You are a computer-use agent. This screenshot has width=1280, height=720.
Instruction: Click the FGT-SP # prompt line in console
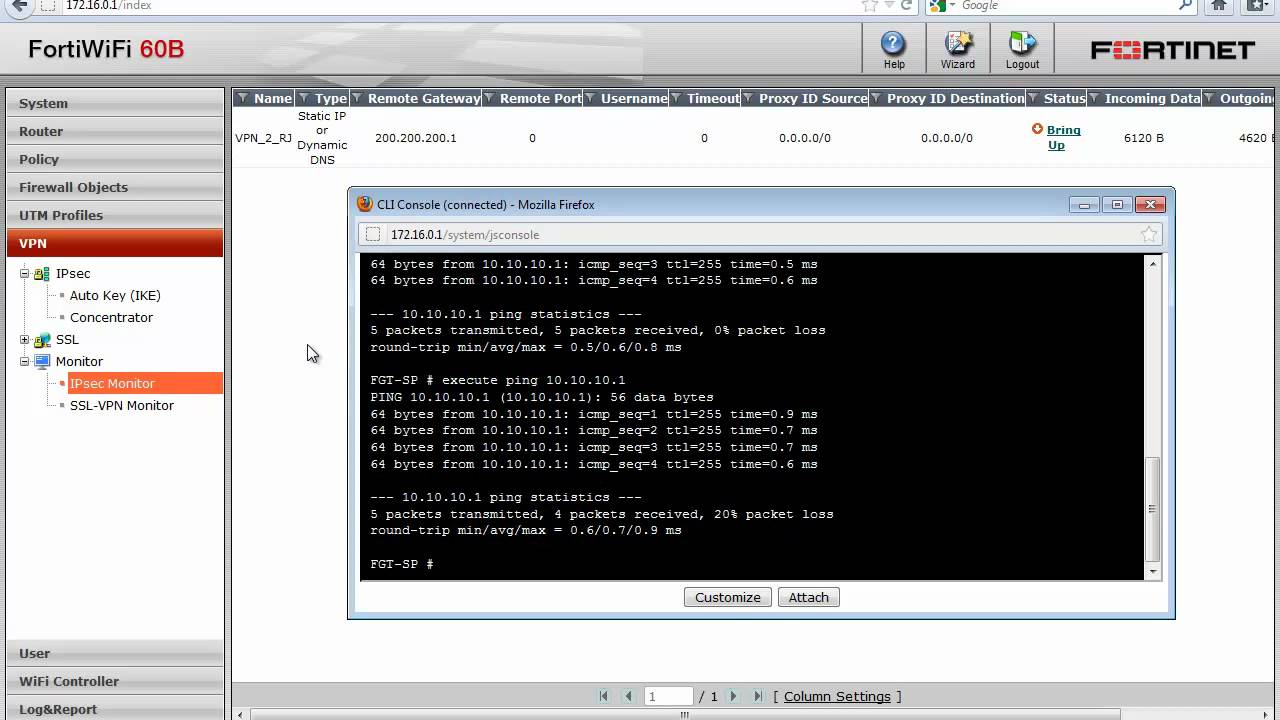pyautogui.click(x=402, y=564)
